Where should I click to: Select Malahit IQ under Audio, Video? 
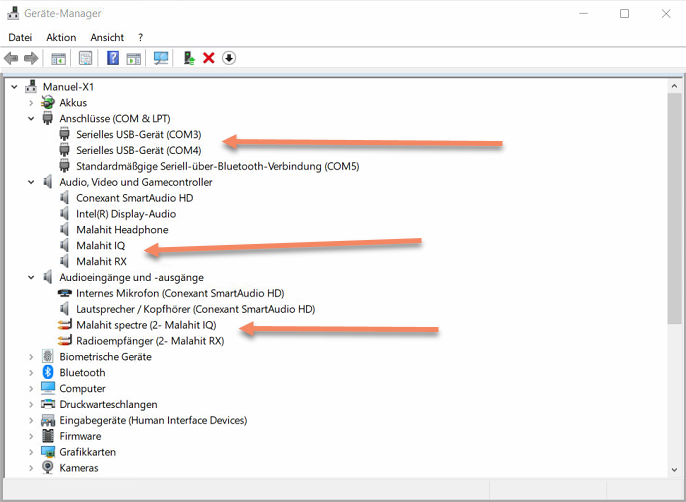point(101,246)
